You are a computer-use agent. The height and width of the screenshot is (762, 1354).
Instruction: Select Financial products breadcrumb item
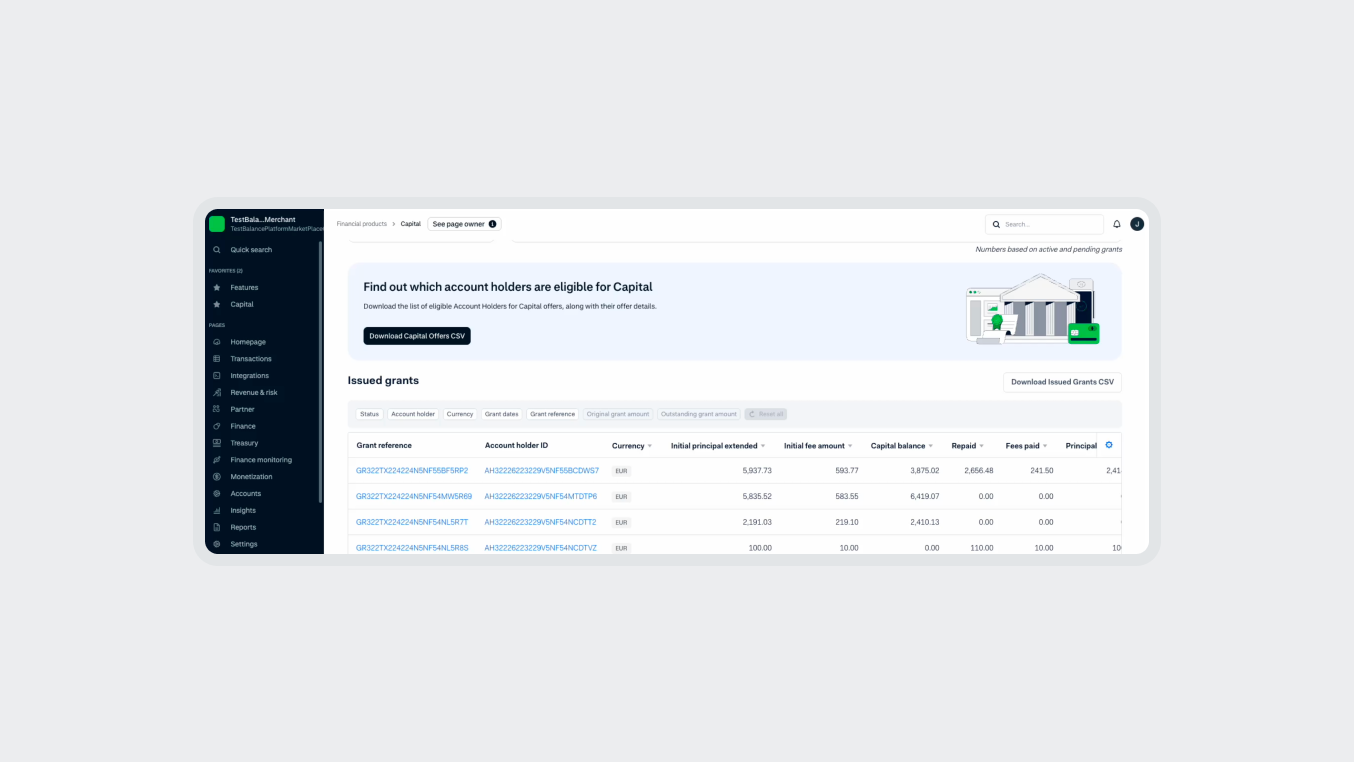(361, 223)
